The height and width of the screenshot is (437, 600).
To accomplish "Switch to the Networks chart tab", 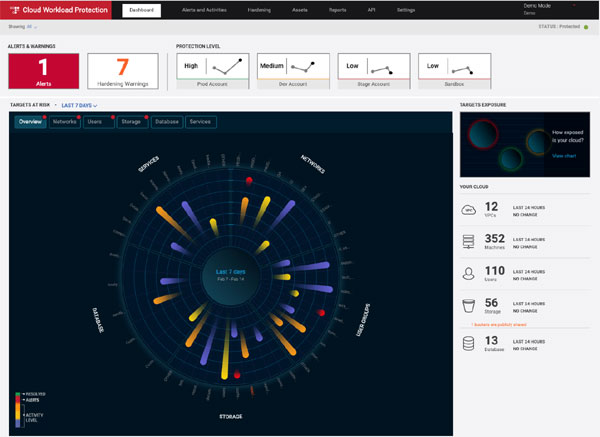I will [65, 122].
